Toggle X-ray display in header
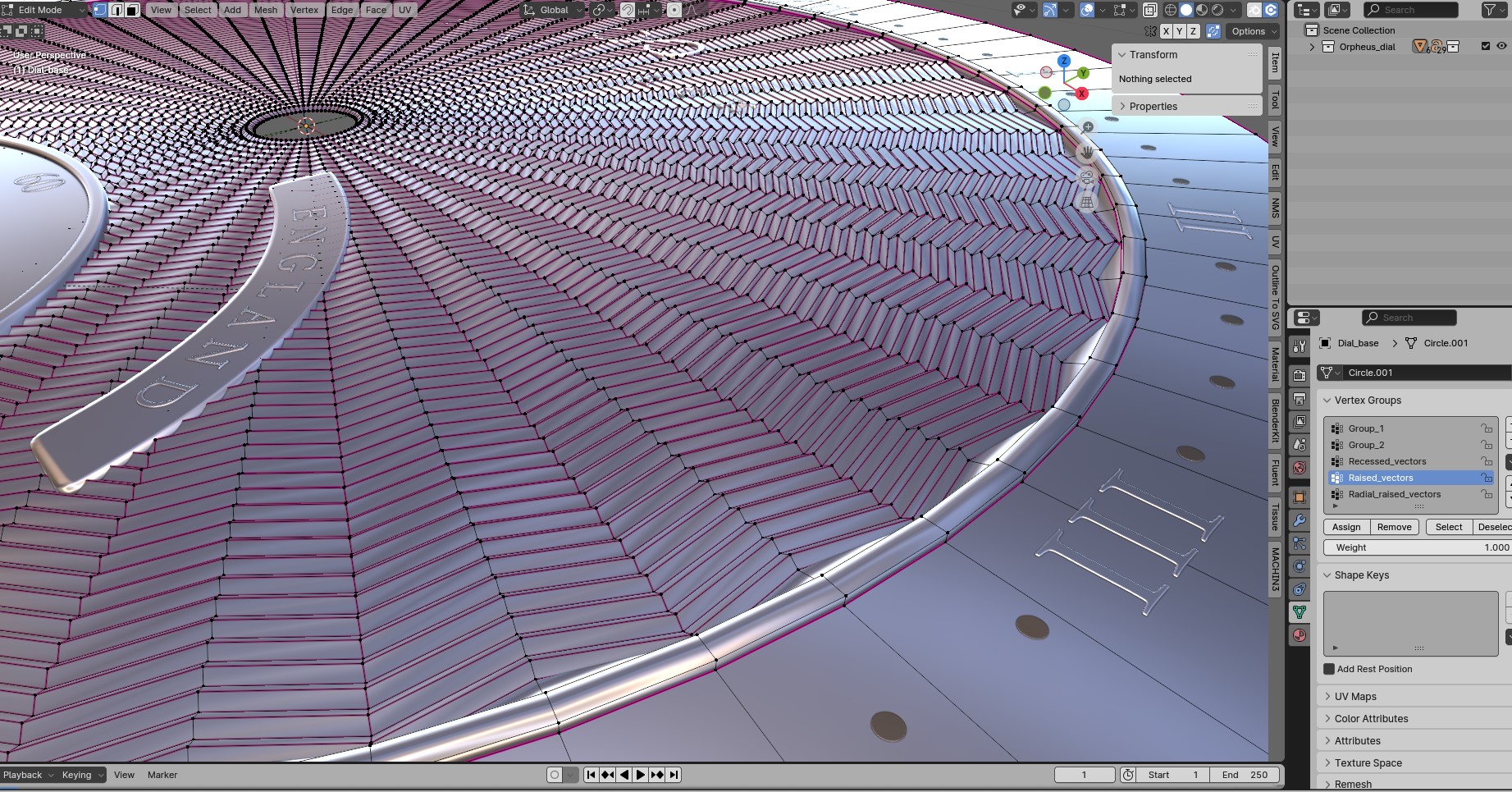The width and height of the screenshot is (1512, 792). [1149, 10]
